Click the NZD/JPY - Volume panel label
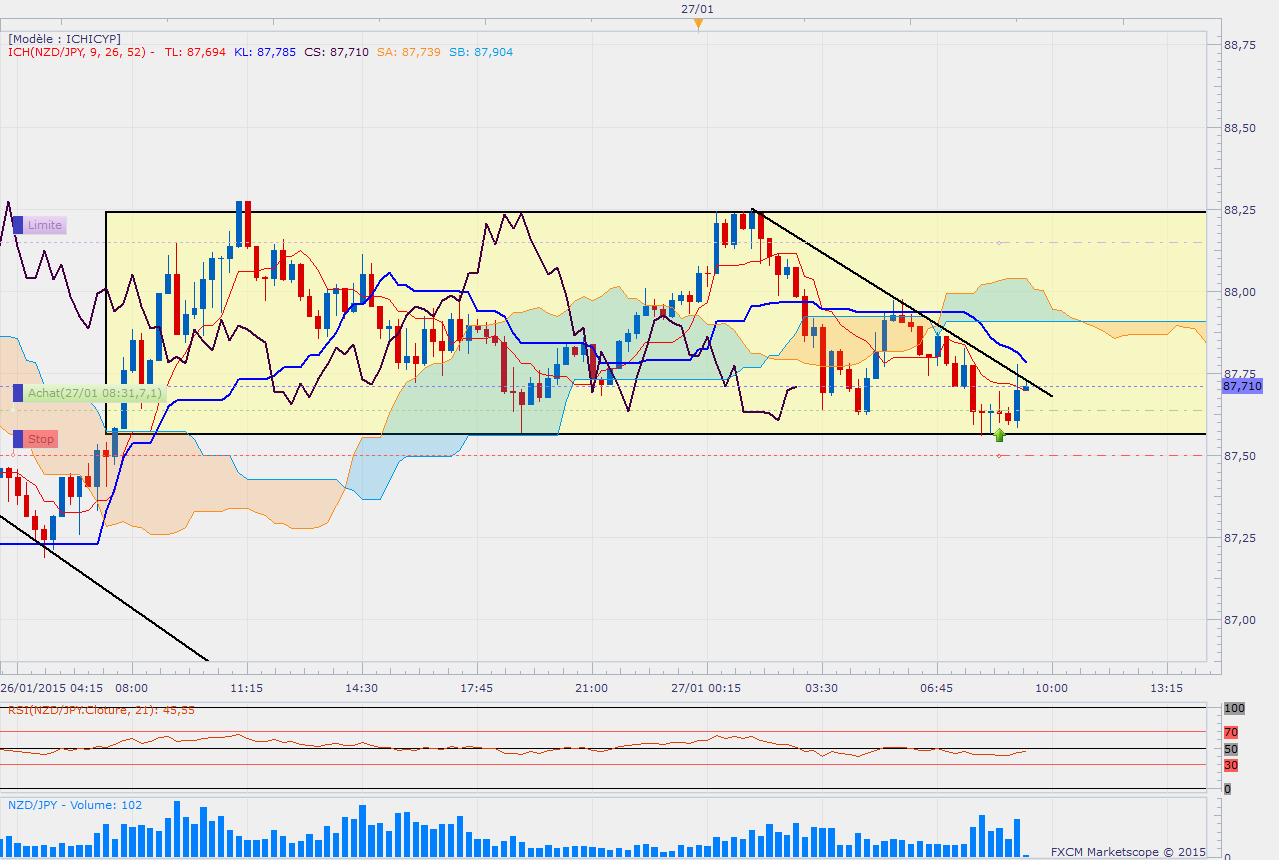Screen dimensions: 1279x860 coord(75,804)
